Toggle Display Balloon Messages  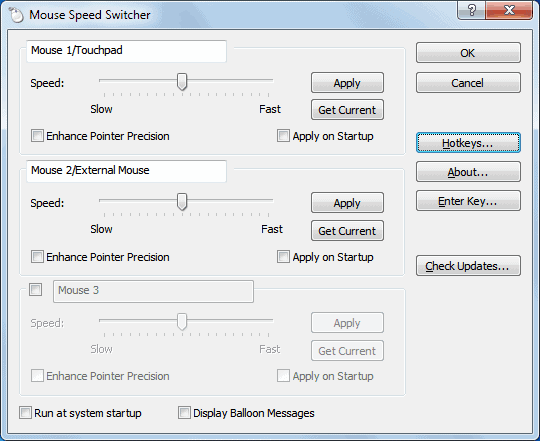click(184, 413)
